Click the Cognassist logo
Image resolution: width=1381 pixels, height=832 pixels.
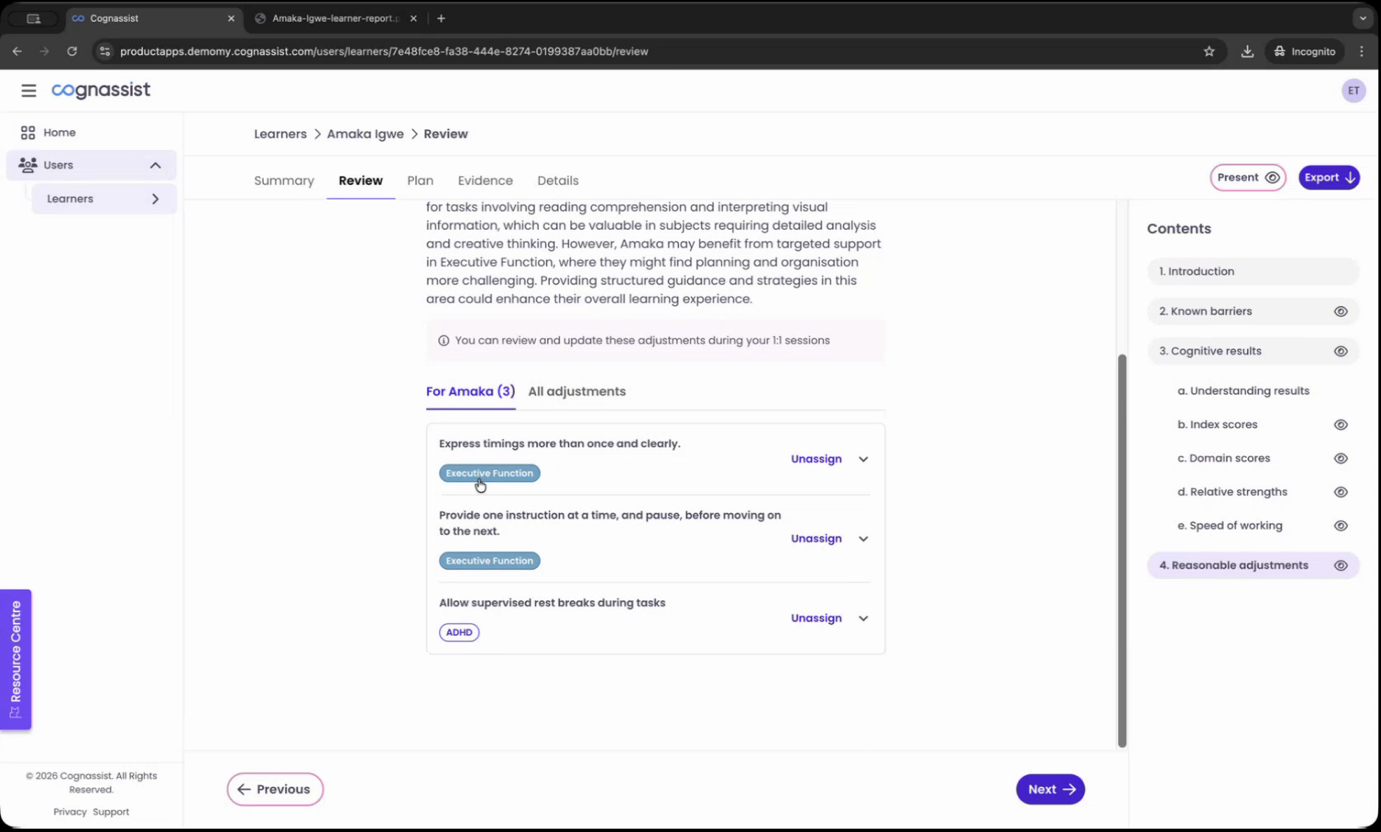tap(101, 90)
